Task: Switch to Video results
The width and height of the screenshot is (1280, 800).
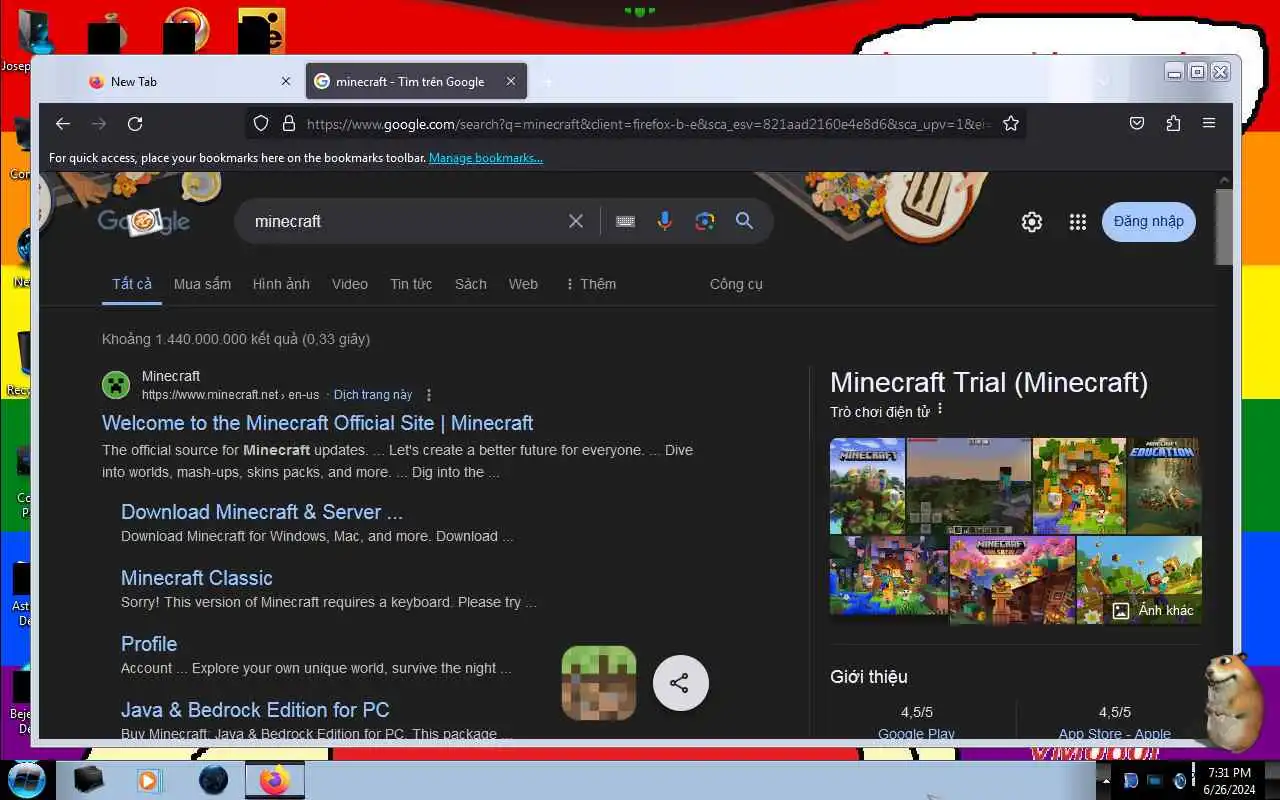Action: (350, 284)
